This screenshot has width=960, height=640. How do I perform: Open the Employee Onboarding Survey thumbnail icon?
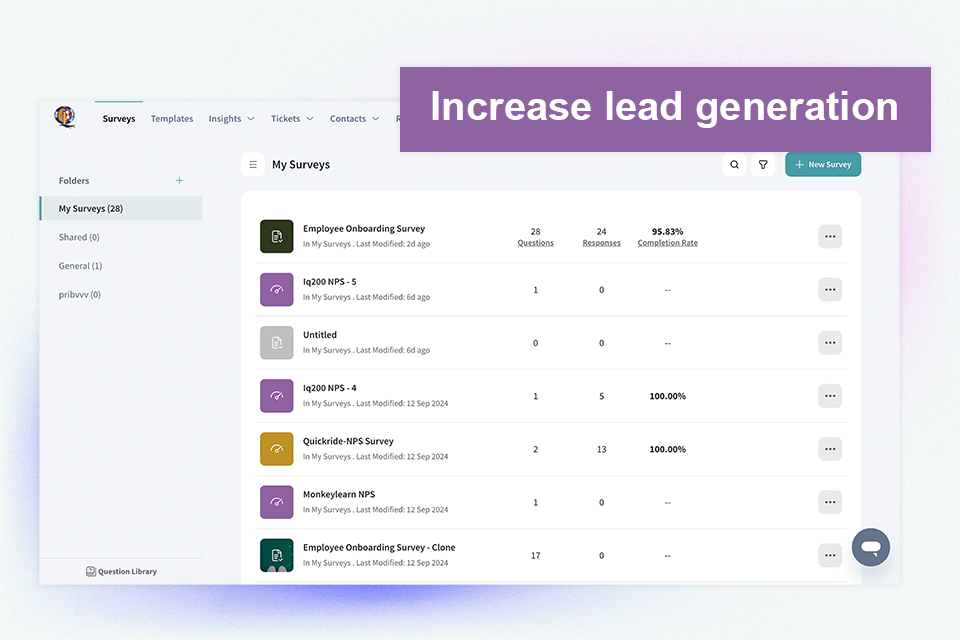click(276, 236)
